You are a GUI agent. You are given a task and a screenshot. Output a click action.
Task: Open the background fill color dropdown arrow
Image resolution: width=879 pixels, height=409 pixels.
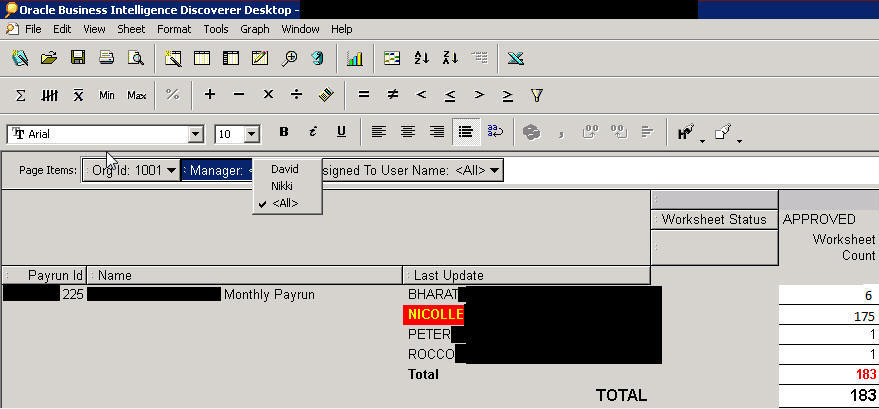click(739, 141)
